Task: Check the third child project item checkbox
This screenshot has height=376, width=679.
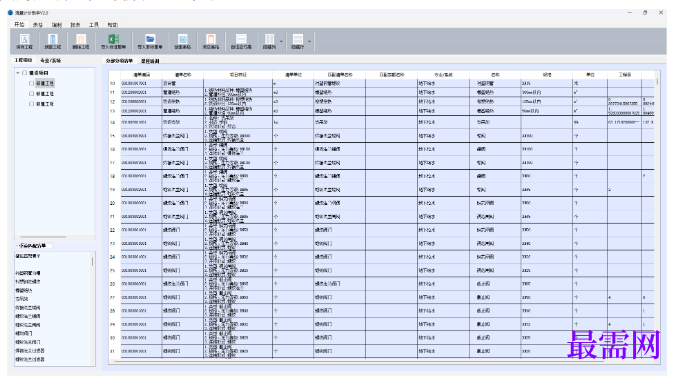Action: pyautogui.click(x=32, y=104)
